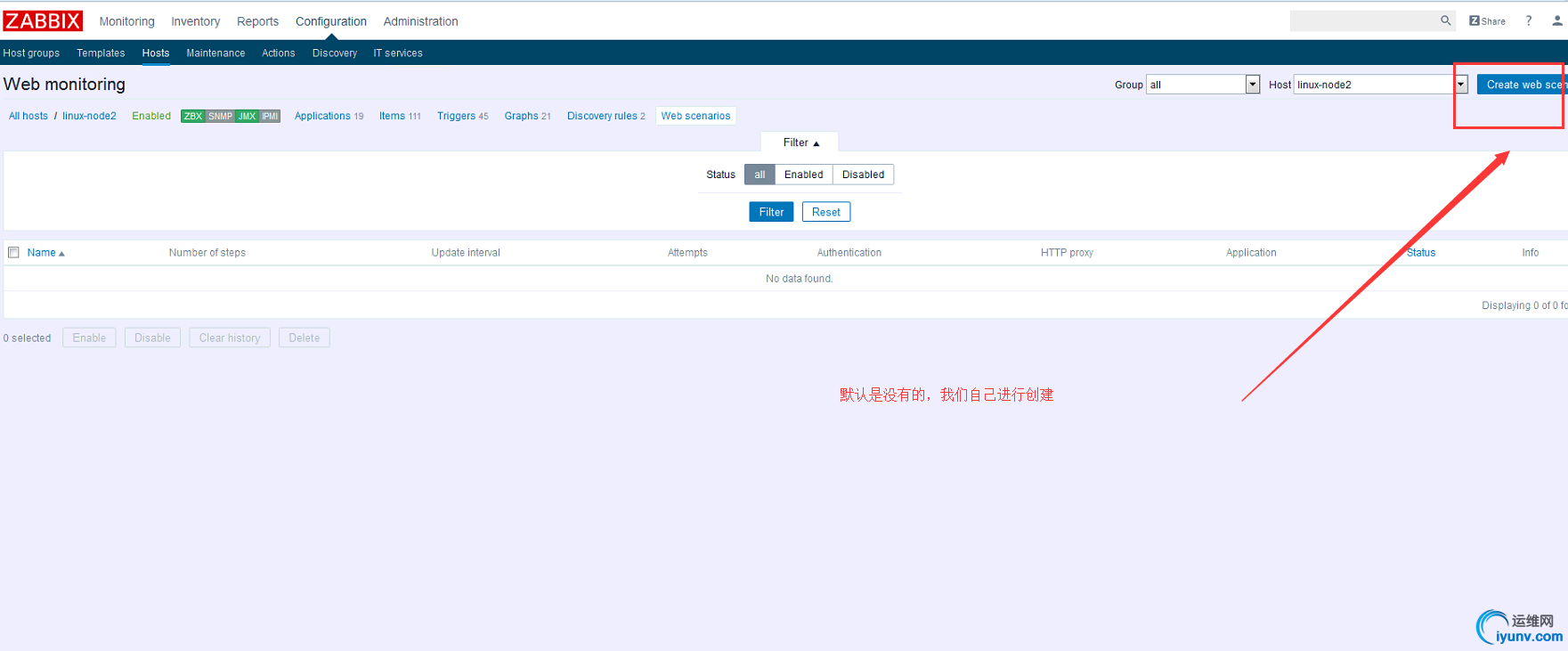Viewport: 1568px width, 651px height.
Task: Set Status filter to all
Action: pos(760,175)
